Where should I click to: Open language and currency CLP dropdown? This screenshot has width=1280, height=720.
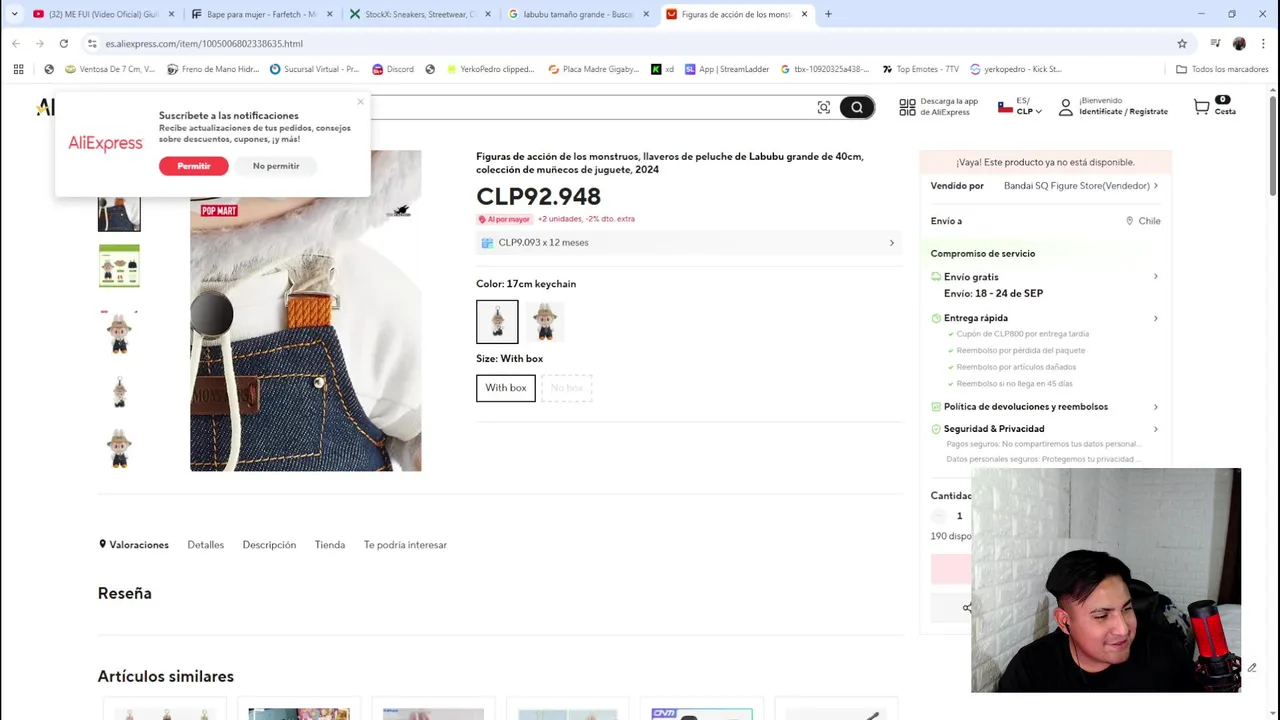pos(1020,106)
